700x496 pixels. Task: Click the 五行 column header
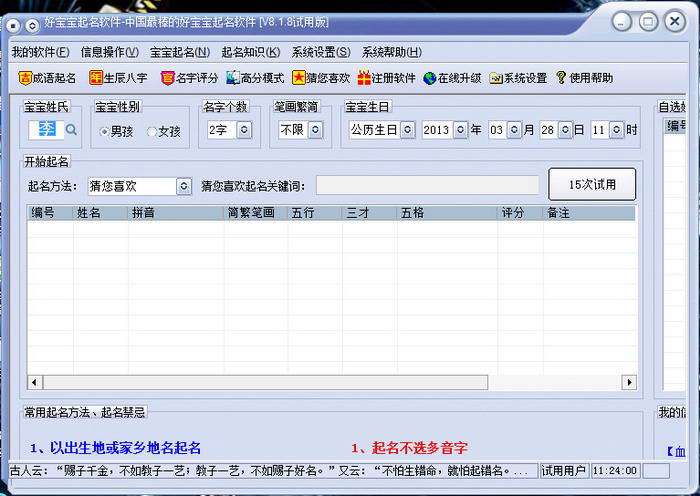click(x=315, y=213)
